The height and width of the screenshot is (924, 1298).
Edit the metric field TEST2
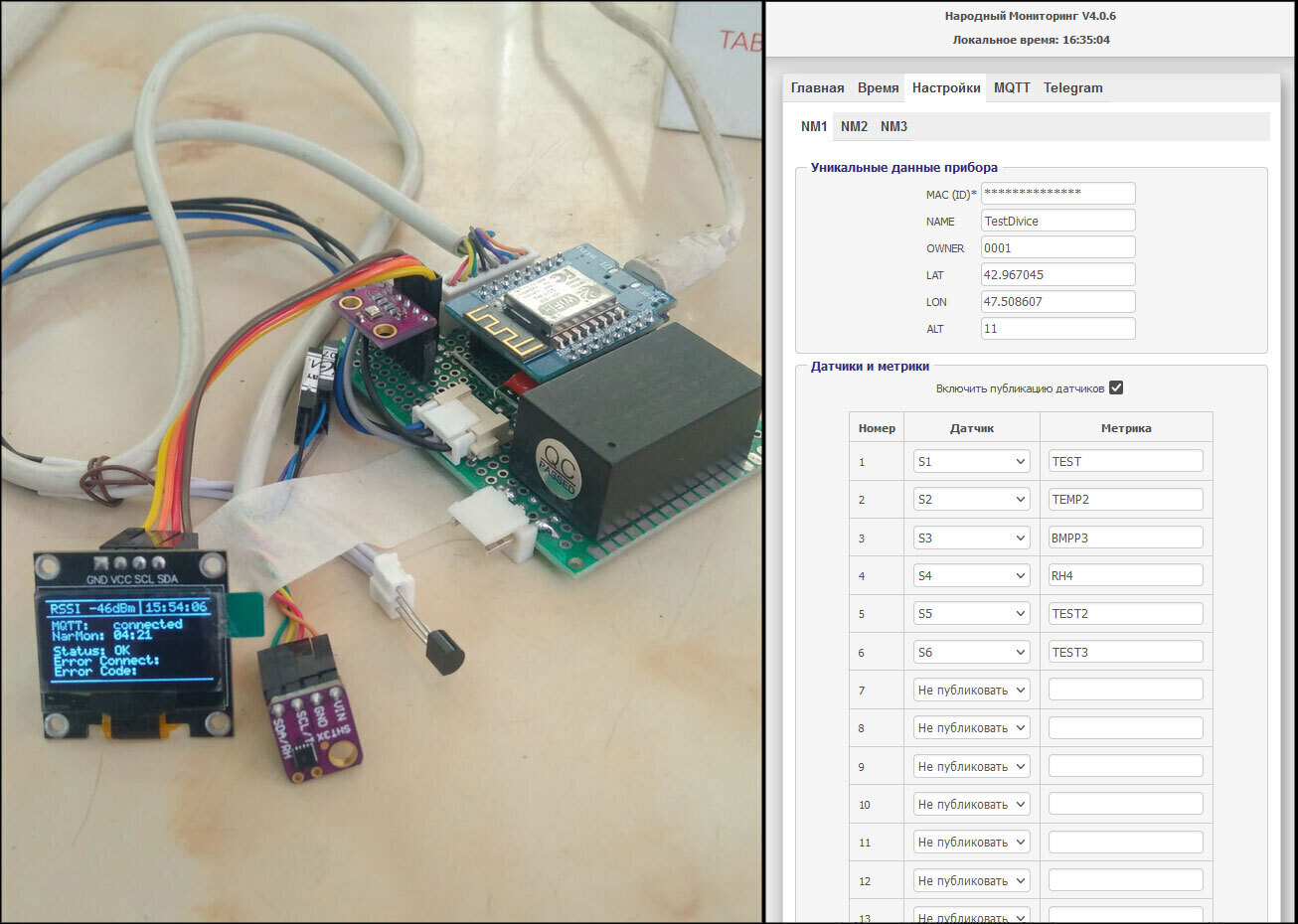click(1125, 613)
